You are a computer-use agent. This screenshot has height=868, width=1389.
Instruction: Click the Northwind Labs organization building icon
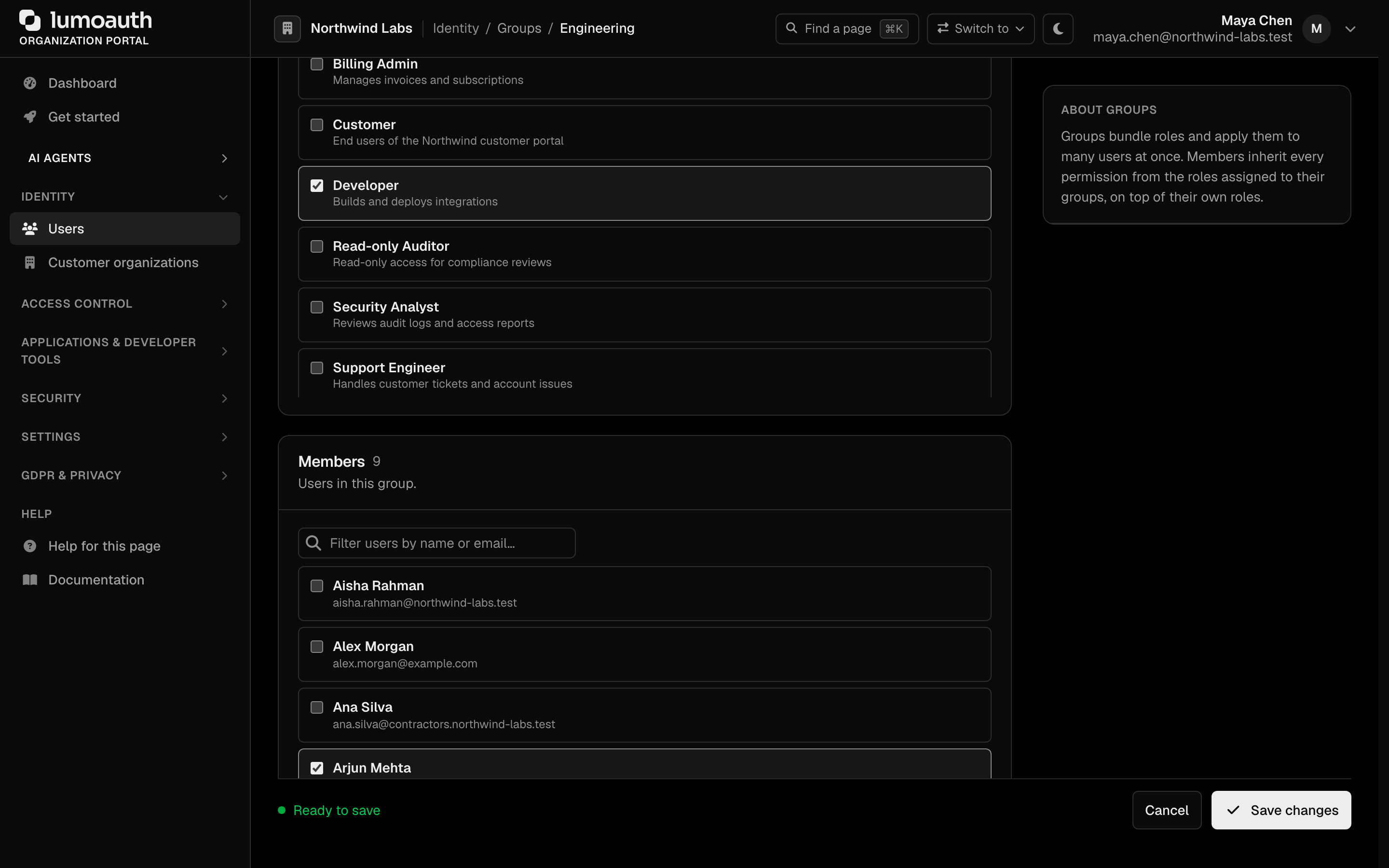pos(287,28)
